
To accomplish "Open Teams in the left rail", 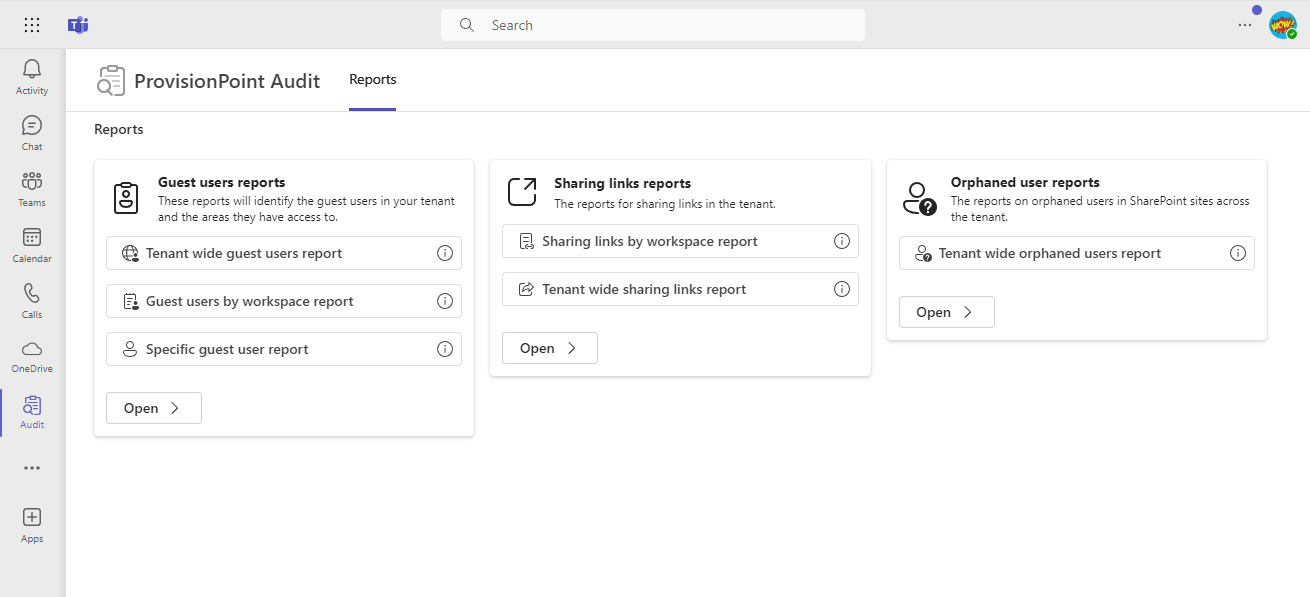I will [x=32, y=189].
